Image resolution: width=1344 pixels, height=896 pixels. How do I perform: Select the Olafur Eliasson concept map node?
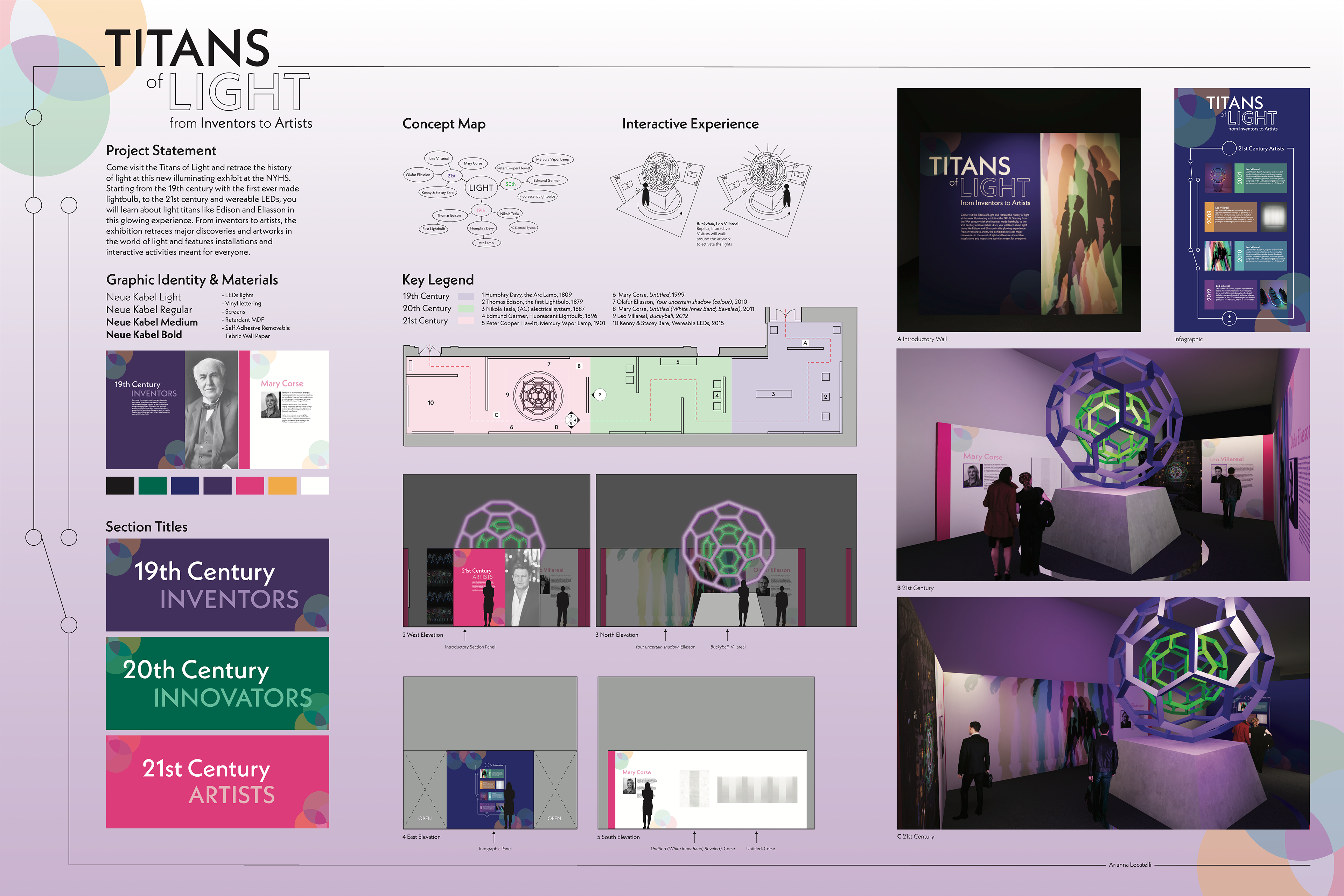point(418,175)
